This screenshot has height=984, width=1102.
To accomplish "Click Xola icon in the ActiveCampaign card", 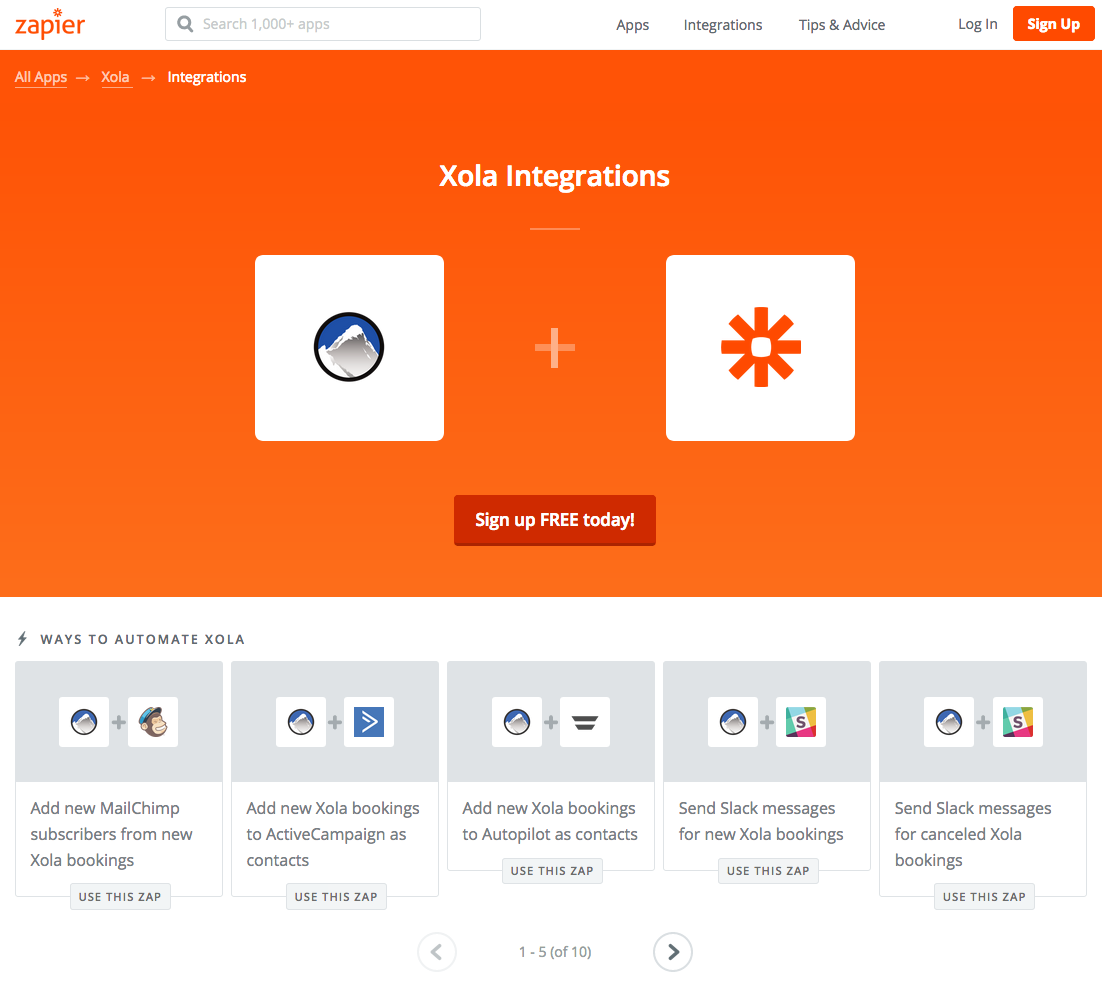I will coord(301,722).
